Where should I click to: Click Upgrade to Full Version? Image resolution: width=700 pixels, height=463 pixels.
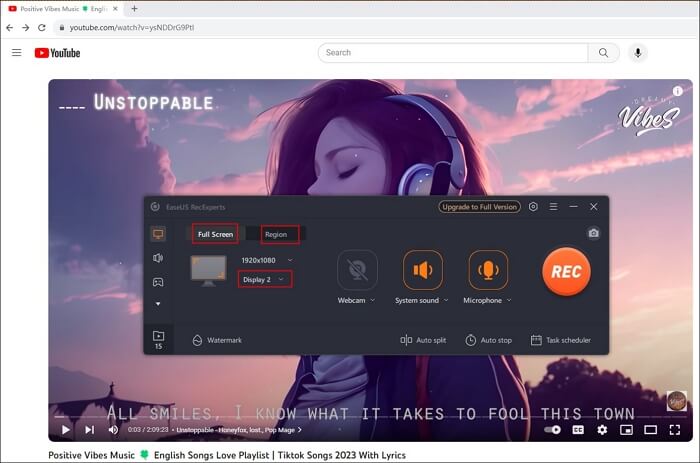point(479,207)
